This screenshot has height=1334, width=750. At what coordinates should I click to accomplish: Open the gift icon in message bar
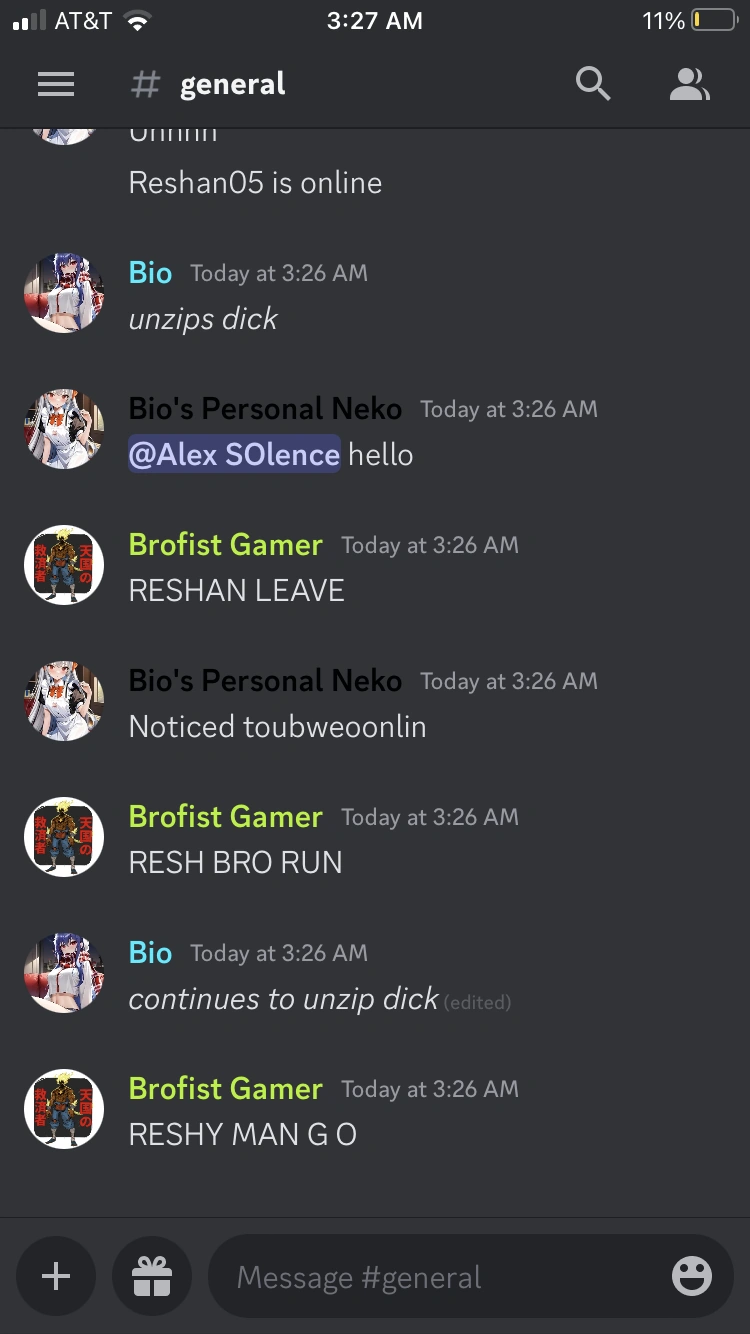pyautogui.click(x=152, y=1276)
